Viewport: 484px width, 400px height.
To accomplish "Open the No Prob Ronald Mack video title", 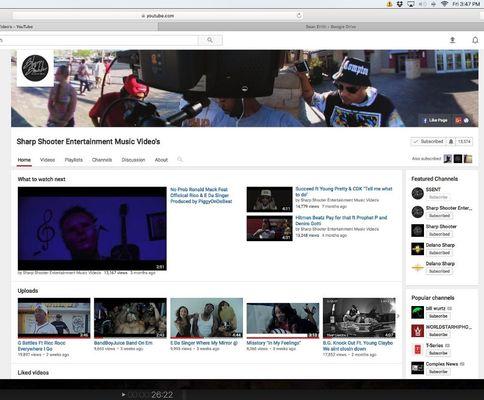I will point(201,195).
